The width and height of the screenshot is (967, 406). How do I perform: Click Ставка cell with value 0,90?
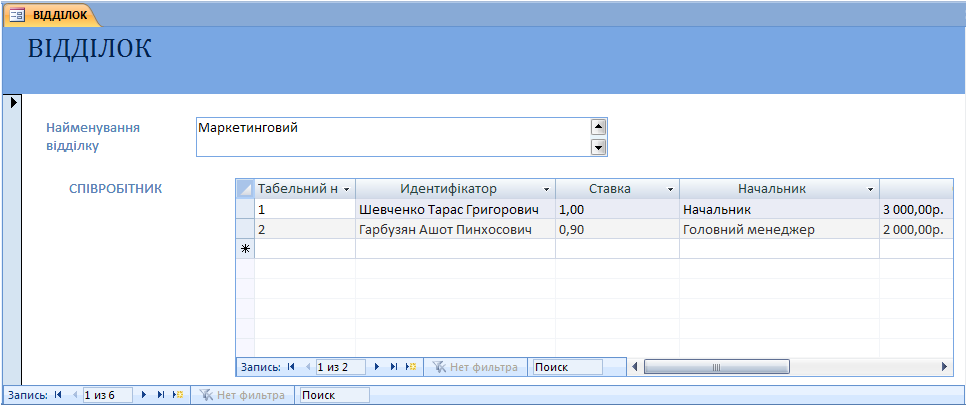pos(617,229)
